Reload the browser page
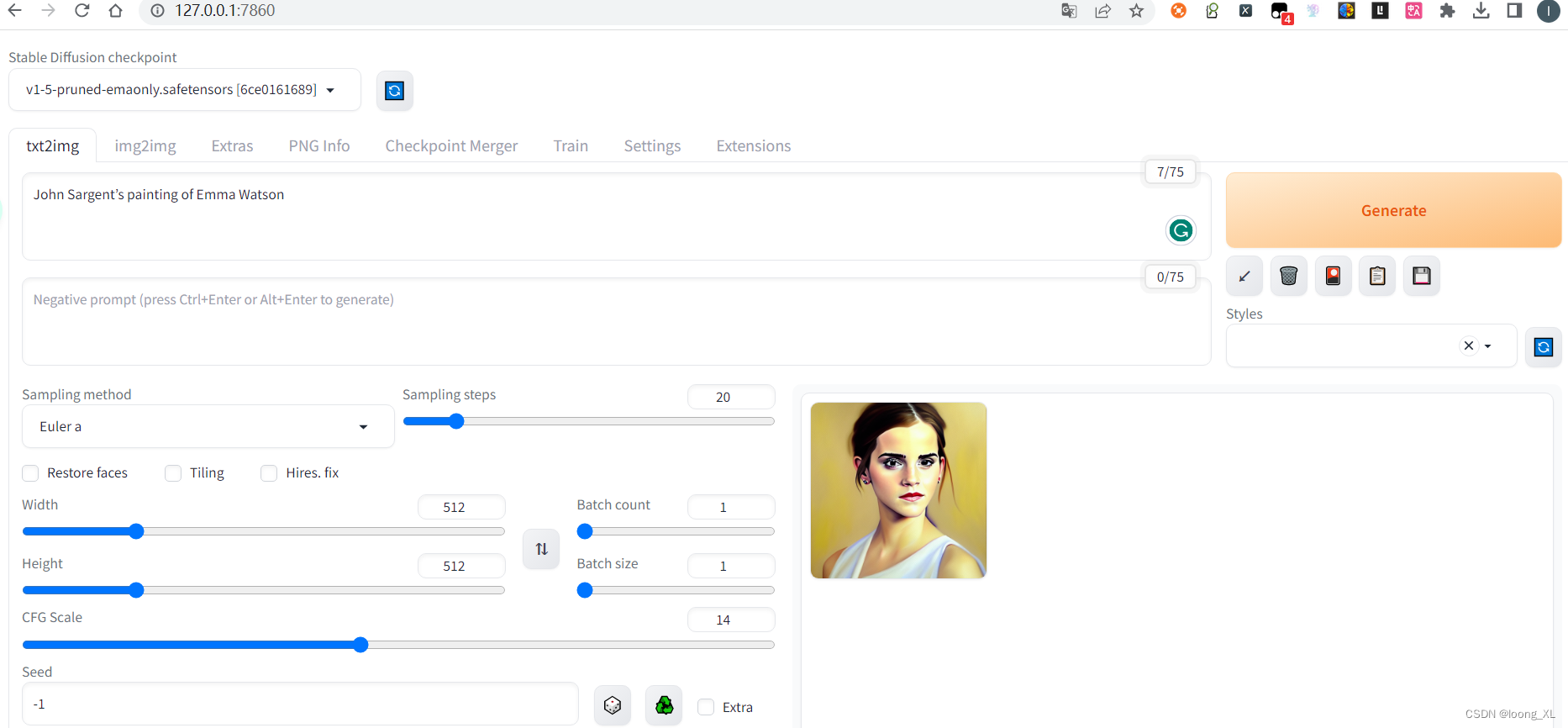 pyautogui.click(x=82, y=10)
